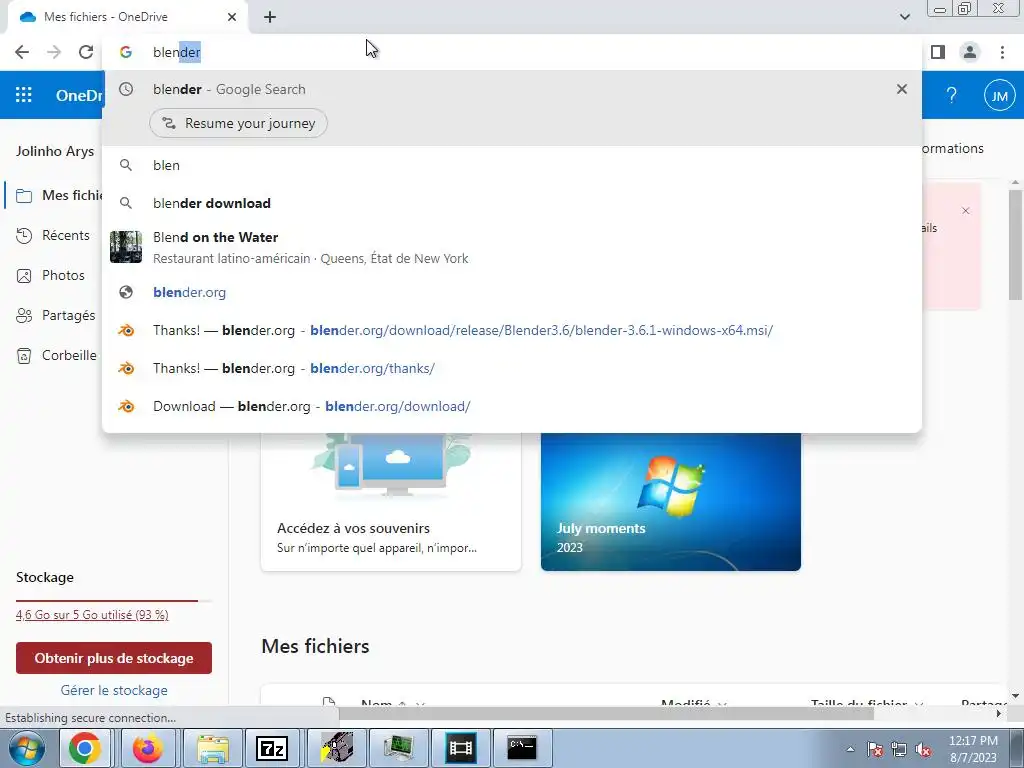Click the Blend on the Water thumbnail
Image resolution: width=1024 pixels, height=768 pixels.
(x=125, y=247)
